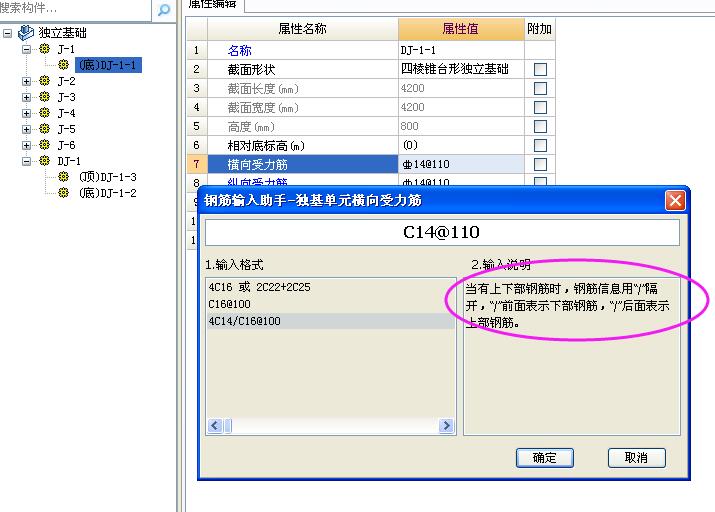715x512 pixels.
Task: Expand the J-6 tree node
Action: click(26, 145)
